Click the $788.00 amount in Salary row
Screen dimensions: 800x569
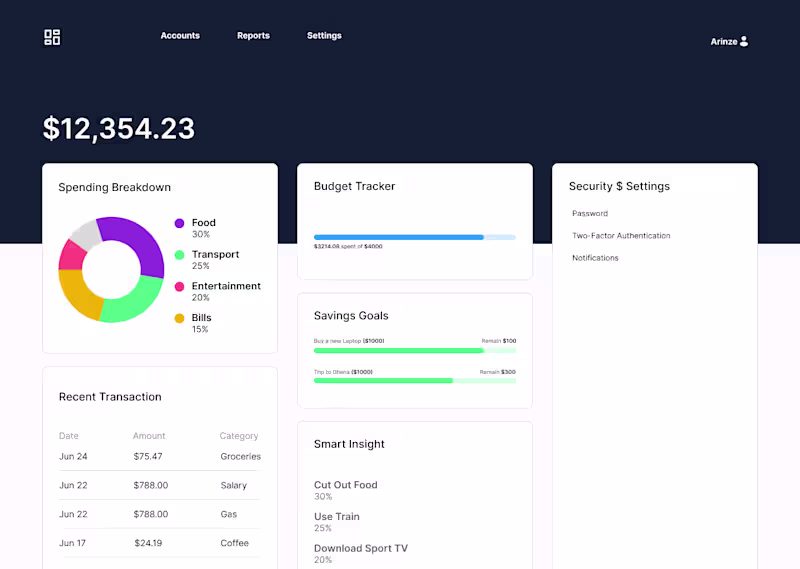[151, 485]
